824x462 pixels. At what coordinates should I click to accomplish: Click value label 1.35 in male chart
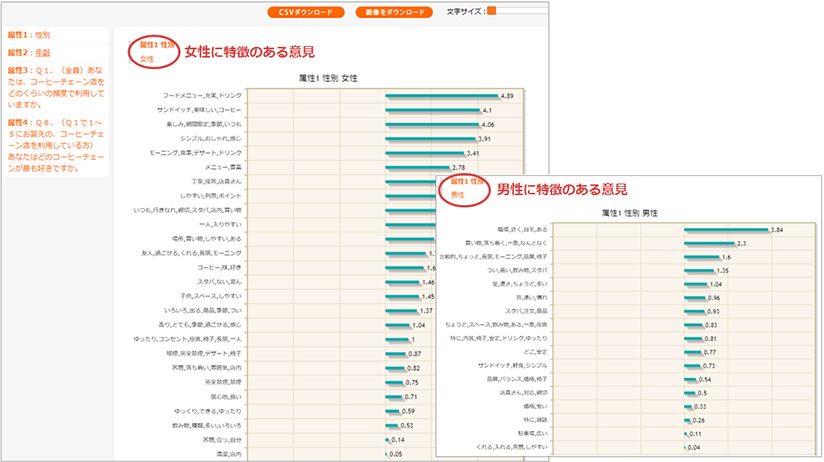click(x=723, y=271)
